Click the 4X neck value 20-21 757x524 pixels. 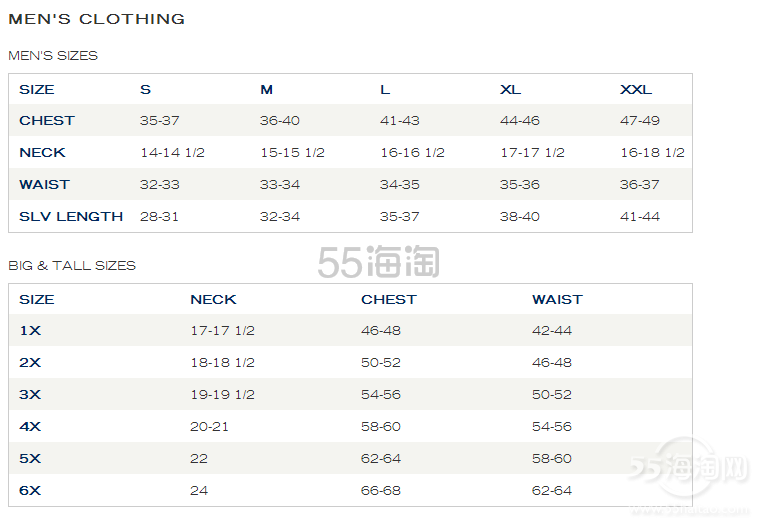coord(210,427)
